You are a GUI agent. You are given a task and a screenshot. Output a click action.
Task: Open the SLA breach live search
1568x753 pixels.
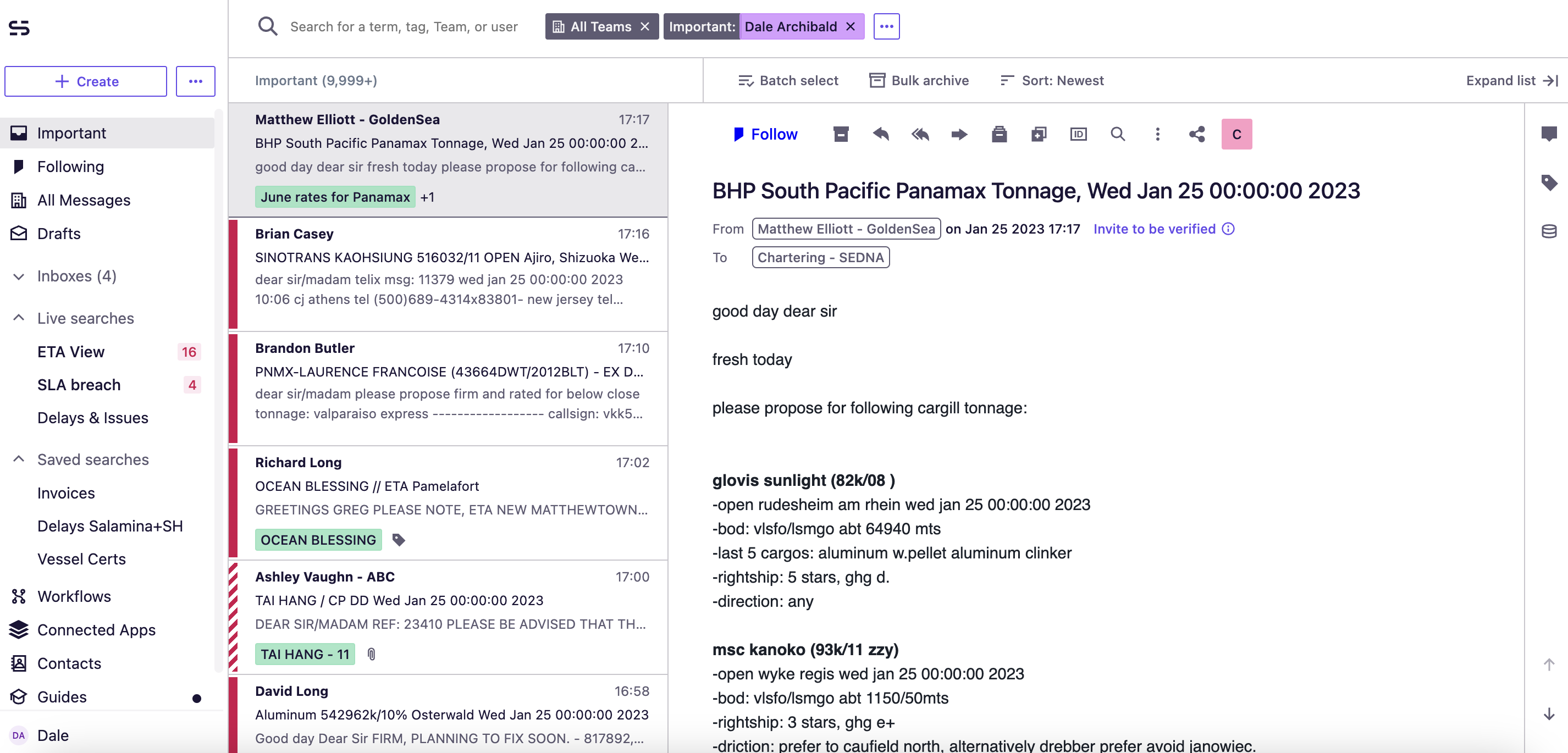point(107,385)
